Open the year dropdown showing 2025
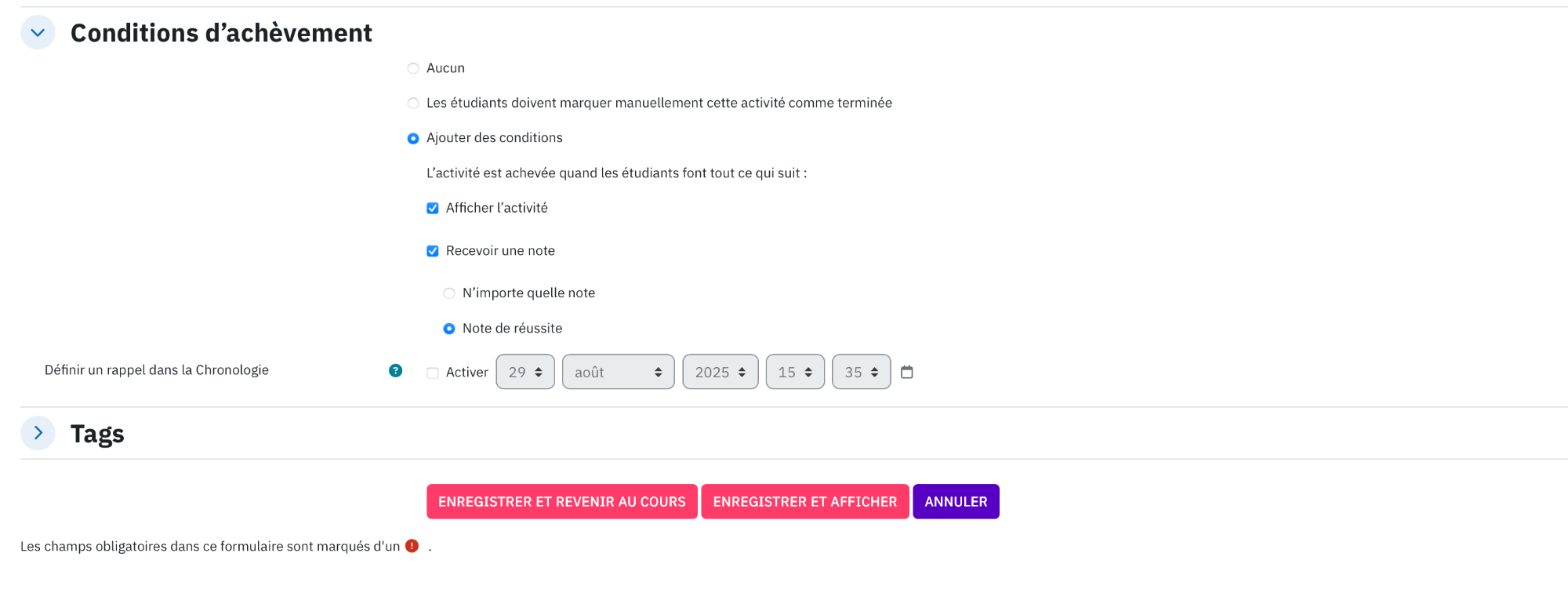Screen dimensions: 1568x593 tap(720, 372)
